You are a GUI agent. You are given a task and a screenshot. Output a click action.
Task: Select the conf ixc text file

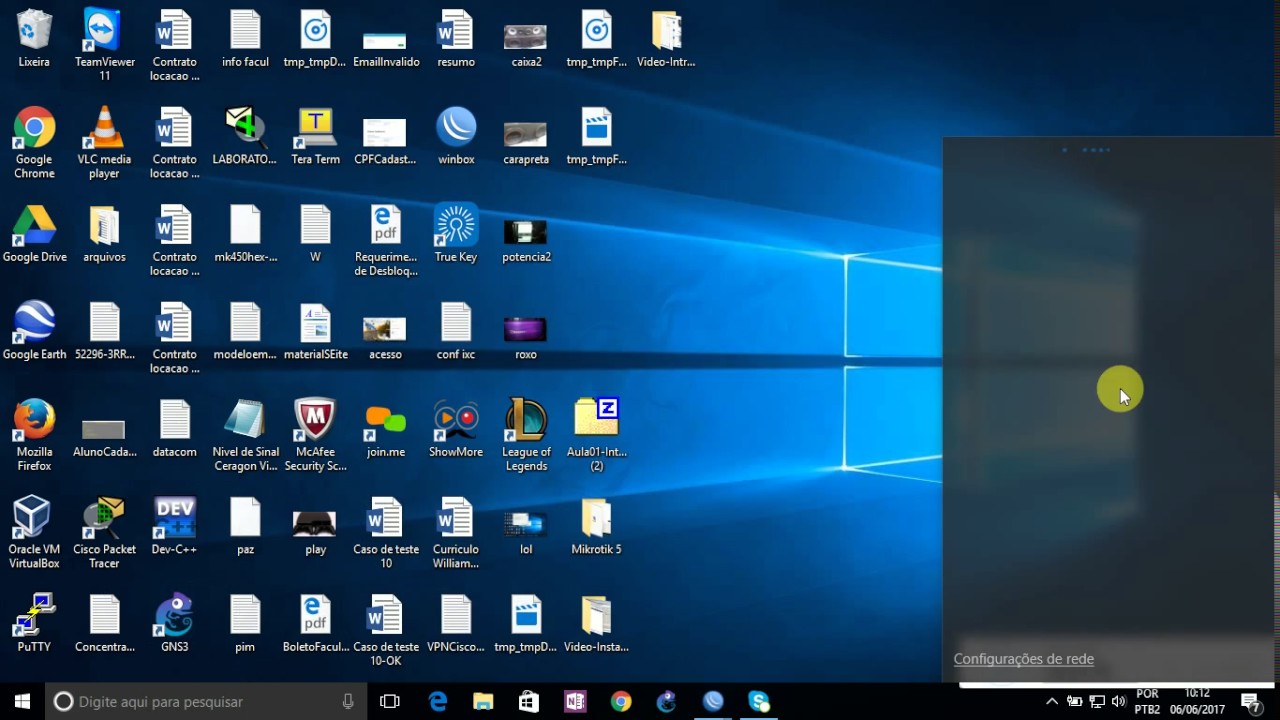456,331
